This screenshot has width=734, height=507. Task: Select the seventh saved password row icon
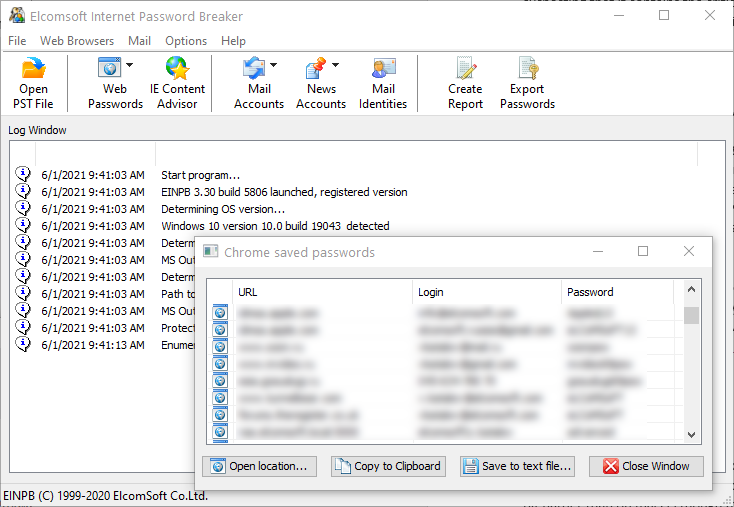click(220, 415)
